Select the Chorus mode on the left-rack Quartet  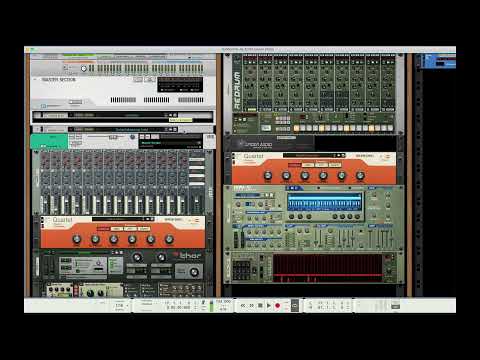click(x=103, y=229)
